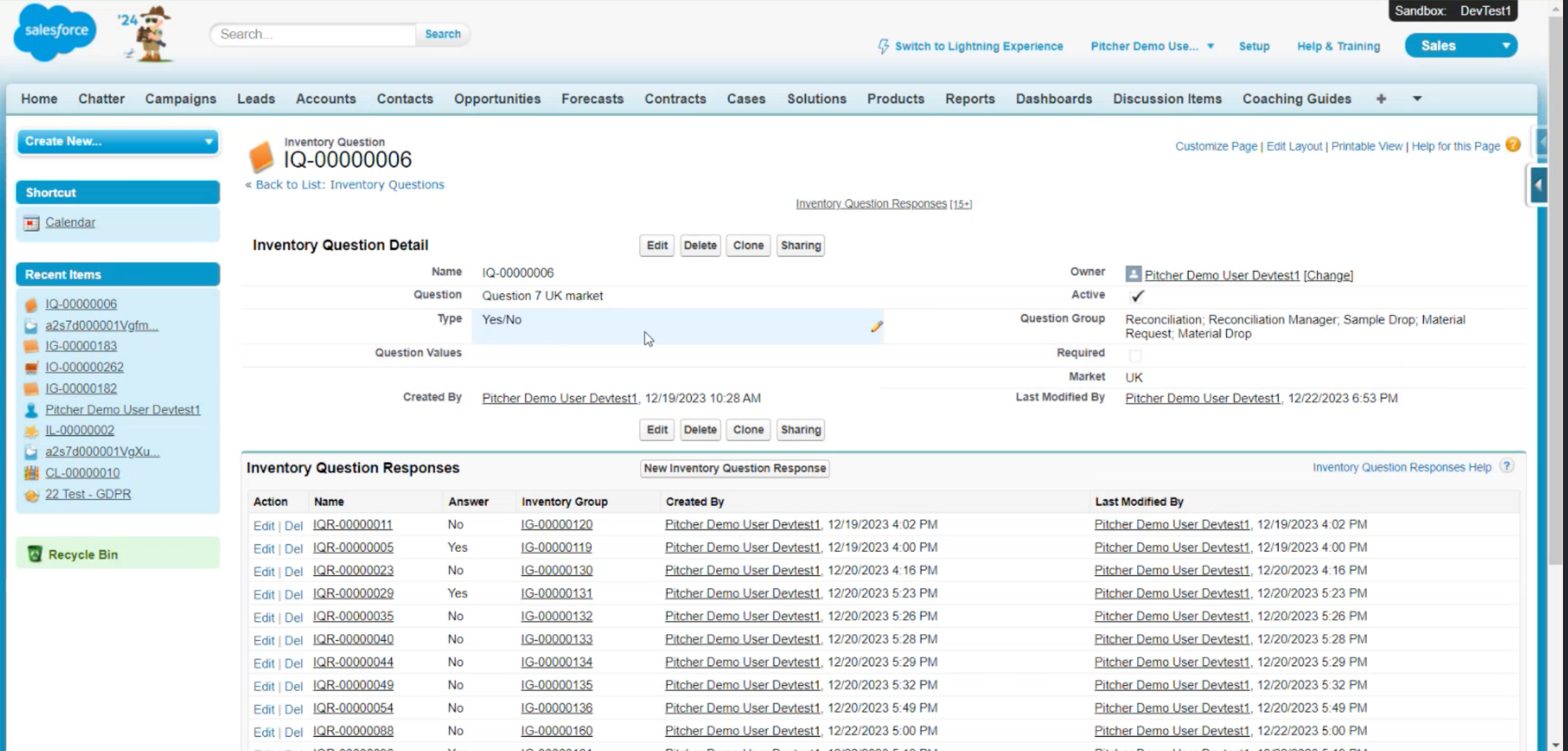Viewport: 1568px width, 751px height.
Task: Open the Pitcher Demo User menu
Action: 1151,47
